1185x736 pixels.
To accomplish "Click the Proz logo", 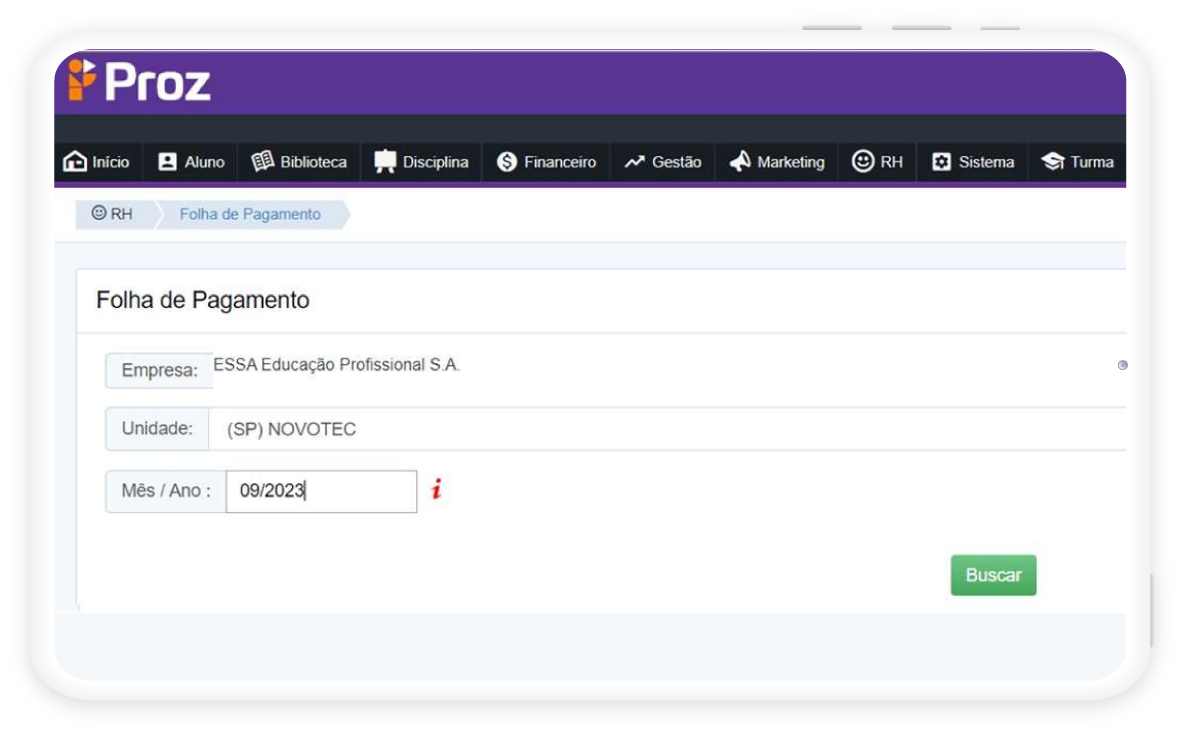I will pos(139,80).
